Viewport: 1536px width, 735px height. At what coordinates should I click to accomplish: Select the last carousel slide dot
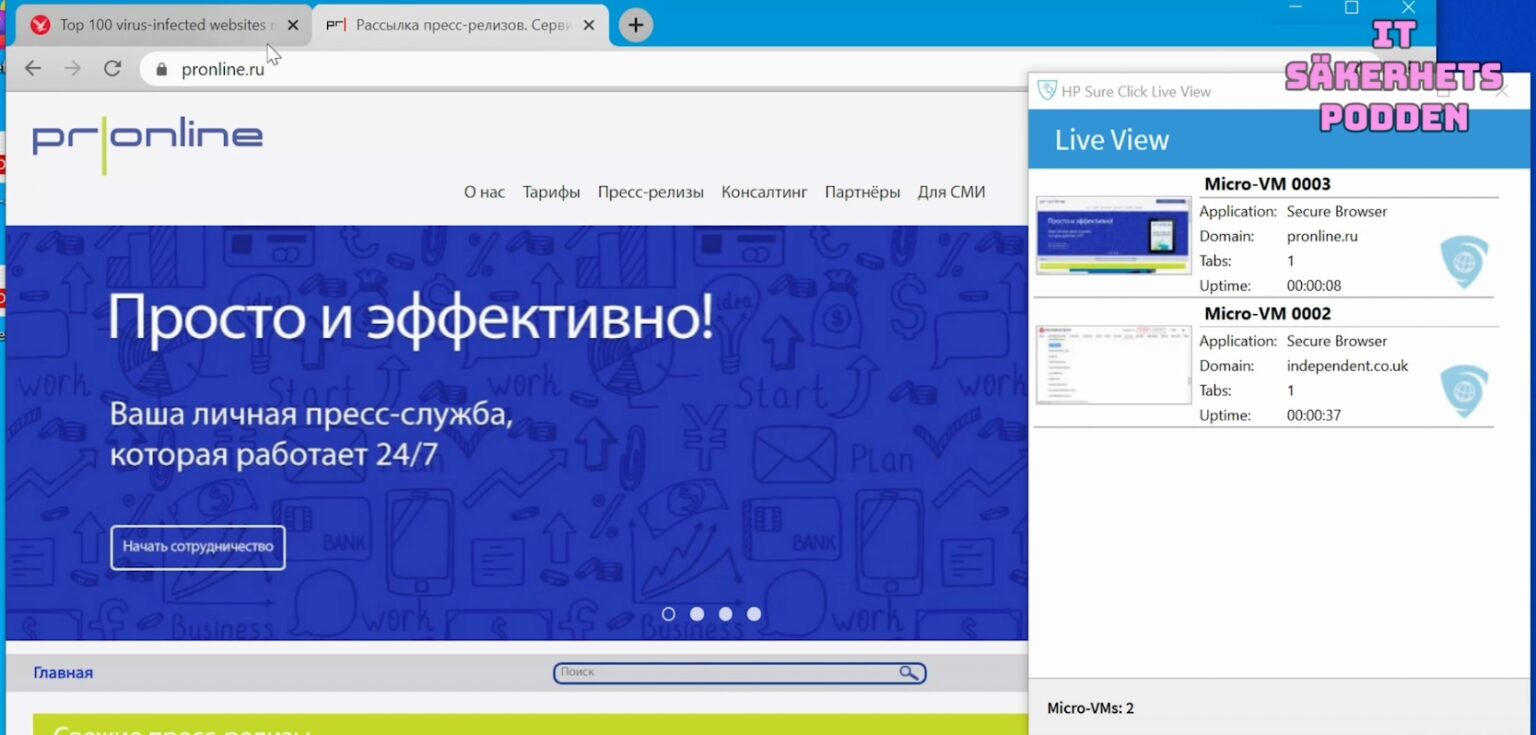pyautogui.click(x=754, y=614)
